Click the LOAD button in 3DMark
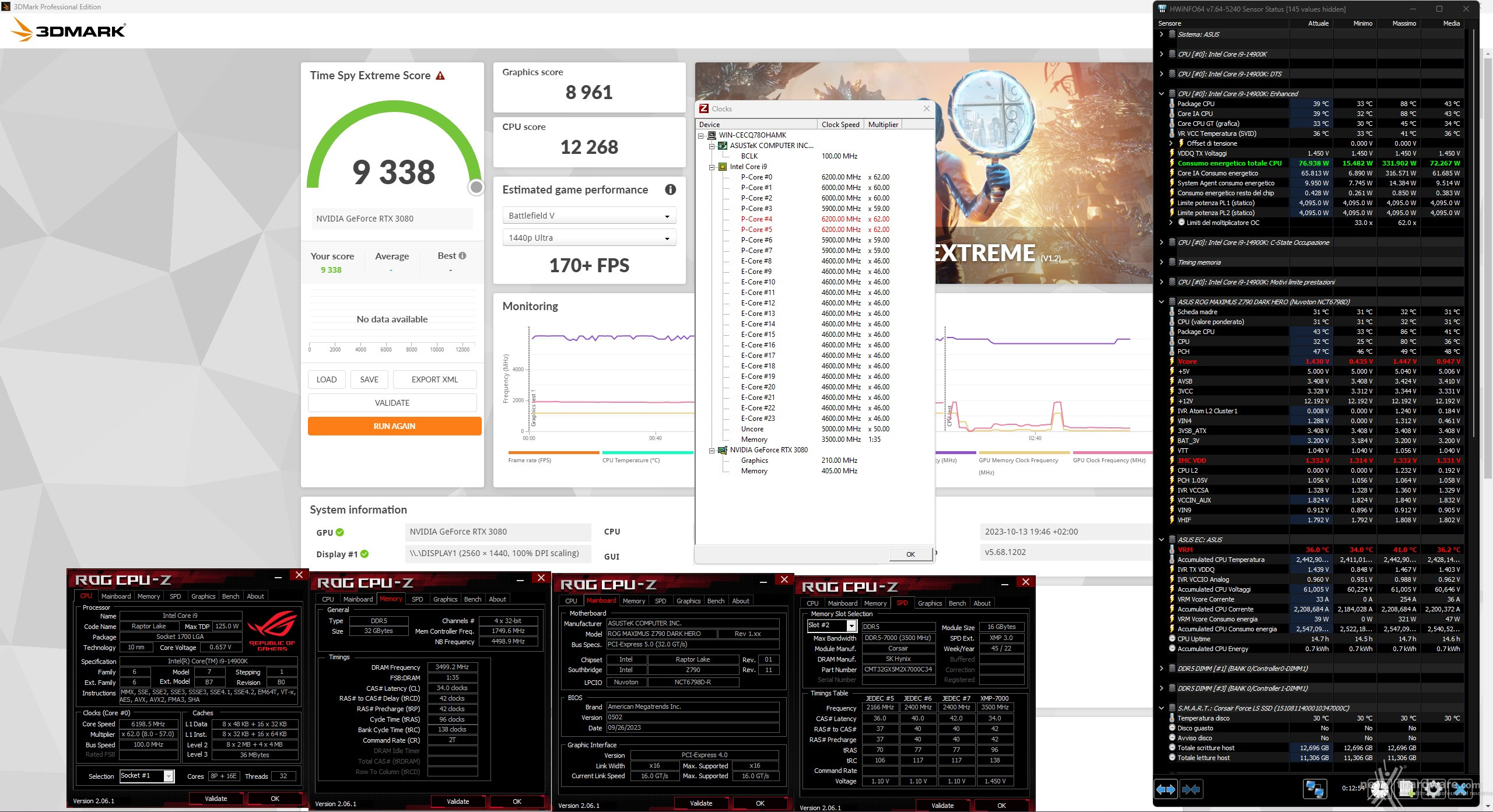This screenshot has height=812, width=1493. pyautogui.click(x=327, y=379)
